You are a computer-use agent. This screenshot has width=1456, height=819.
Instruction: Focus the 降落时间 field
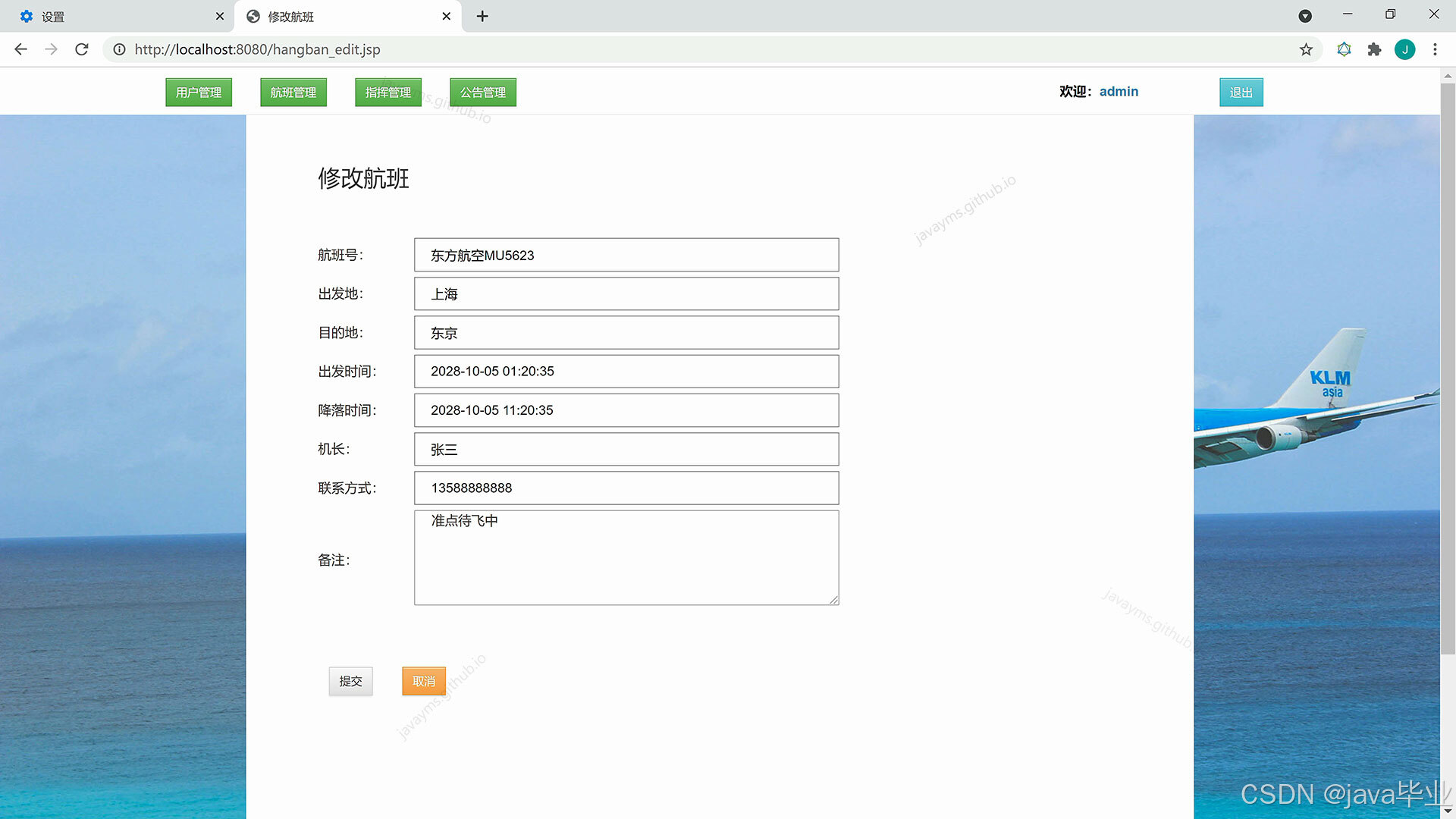(x=626, y=410)
